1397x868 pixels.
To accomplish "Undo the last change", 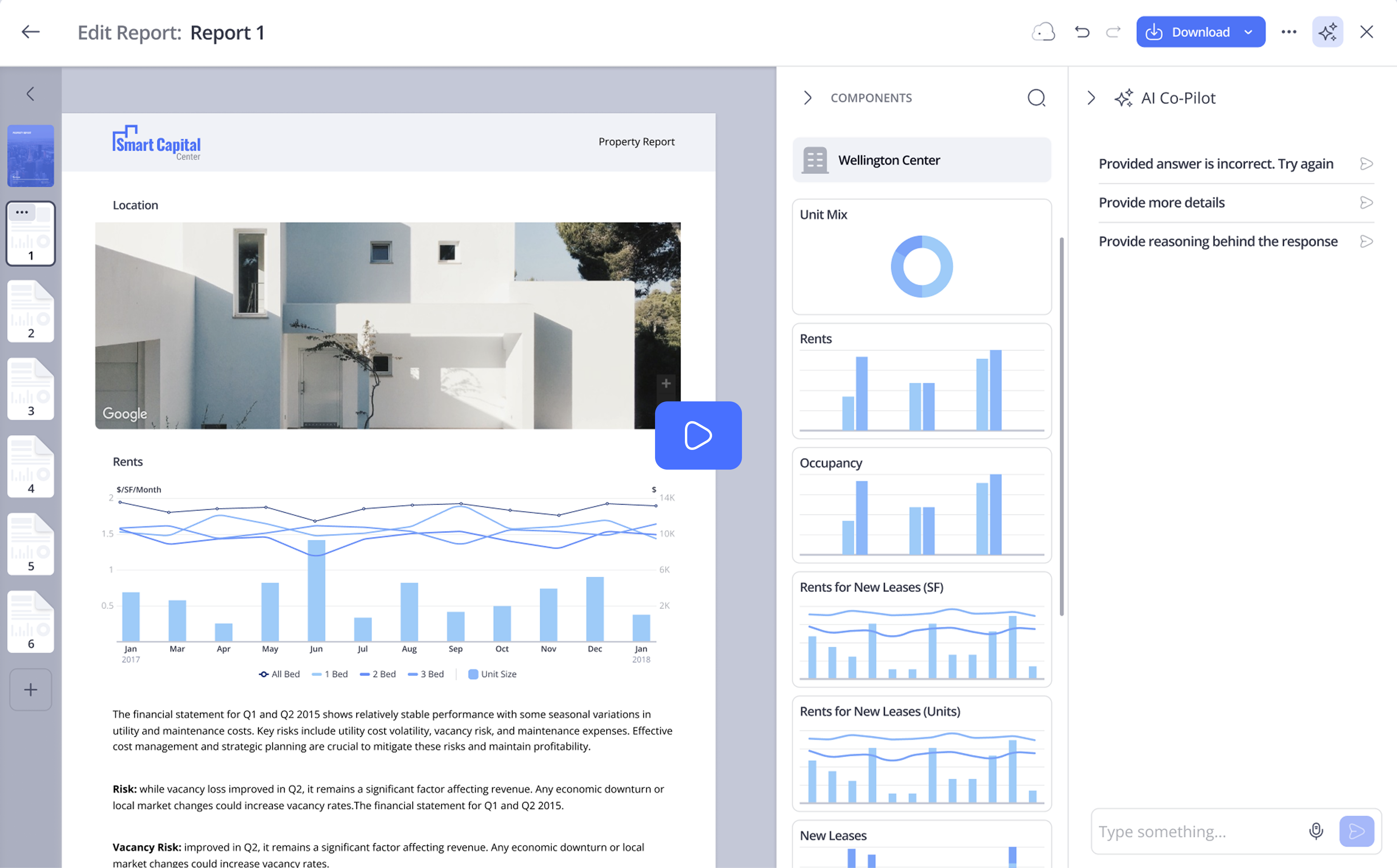I will click(x=1082, y=32).
